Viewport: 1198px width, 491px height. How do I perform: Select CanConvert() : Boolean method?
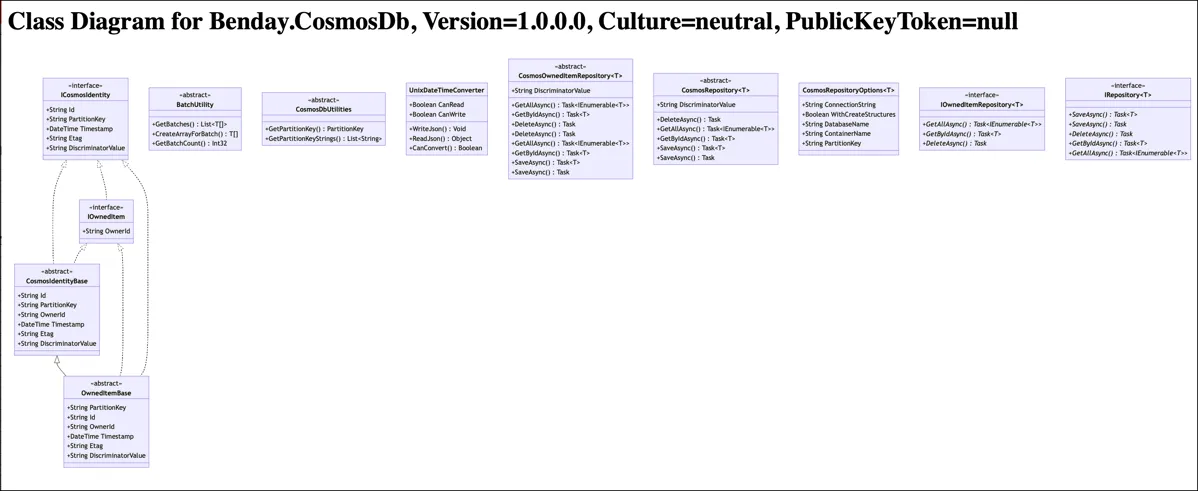tap(446, 148)
